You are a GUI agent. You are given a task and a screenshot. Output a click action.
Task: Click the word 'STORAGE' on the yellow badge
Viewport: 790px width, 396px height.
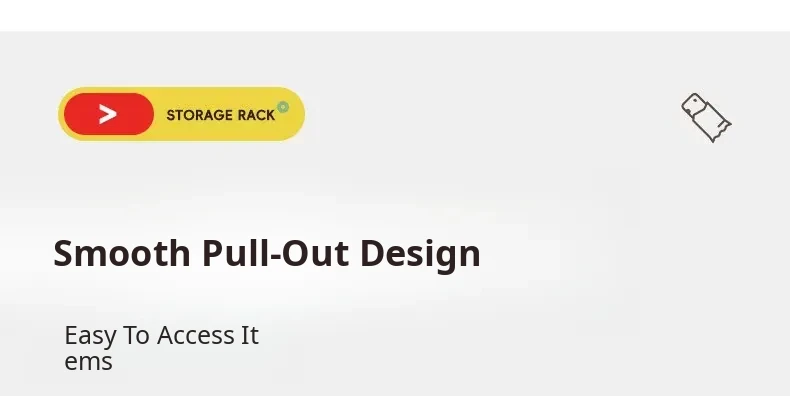click(200, 115)
